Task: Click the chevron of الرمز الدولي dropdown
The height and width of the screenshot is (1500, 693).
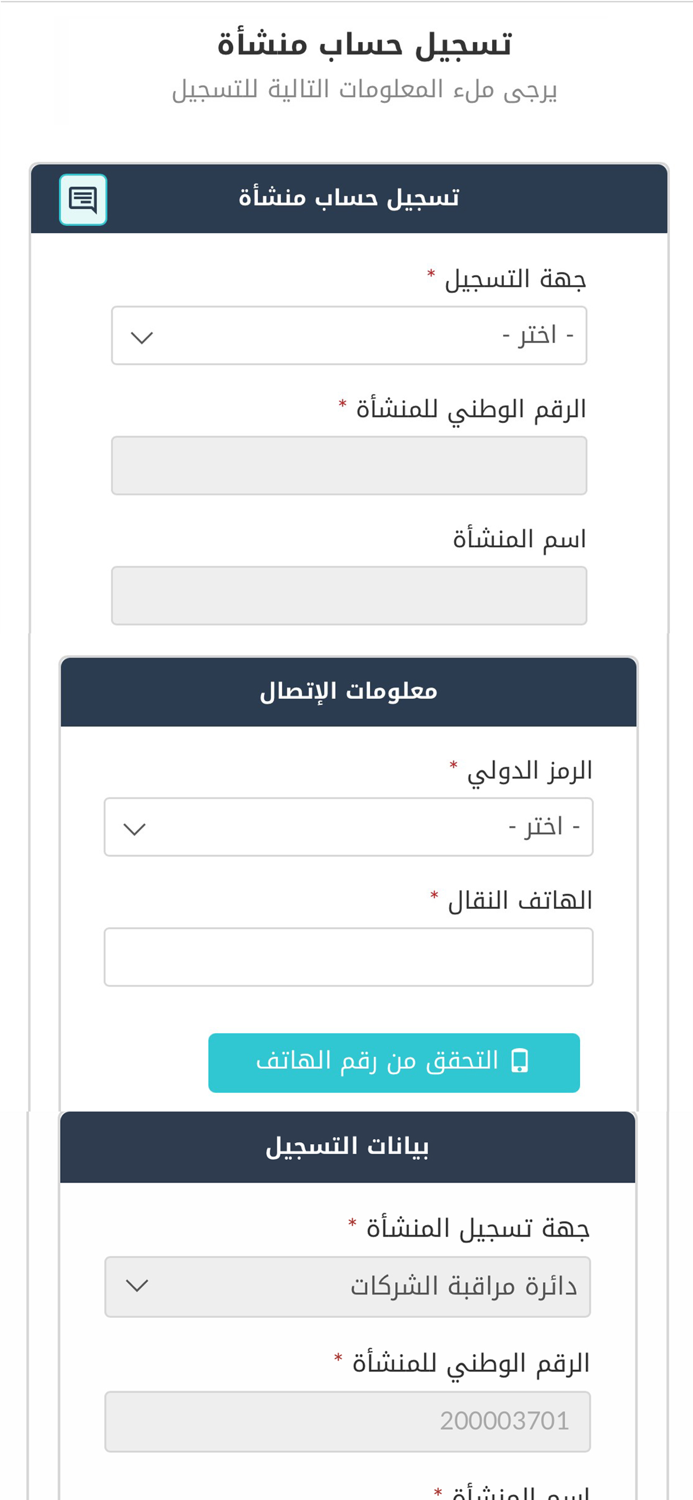Action: pos(134,826)
